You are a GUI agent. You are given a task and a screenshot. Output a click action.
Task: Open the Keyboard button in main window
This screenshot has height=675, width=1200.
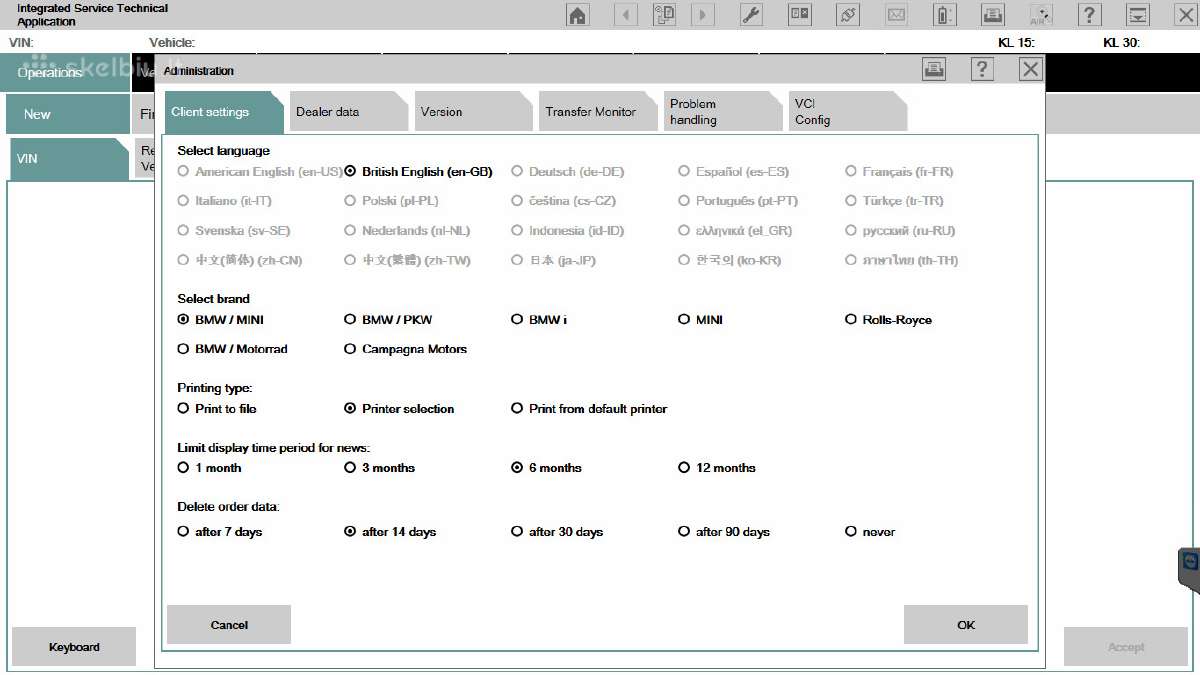pyautogui.click(x=74, y=647)
